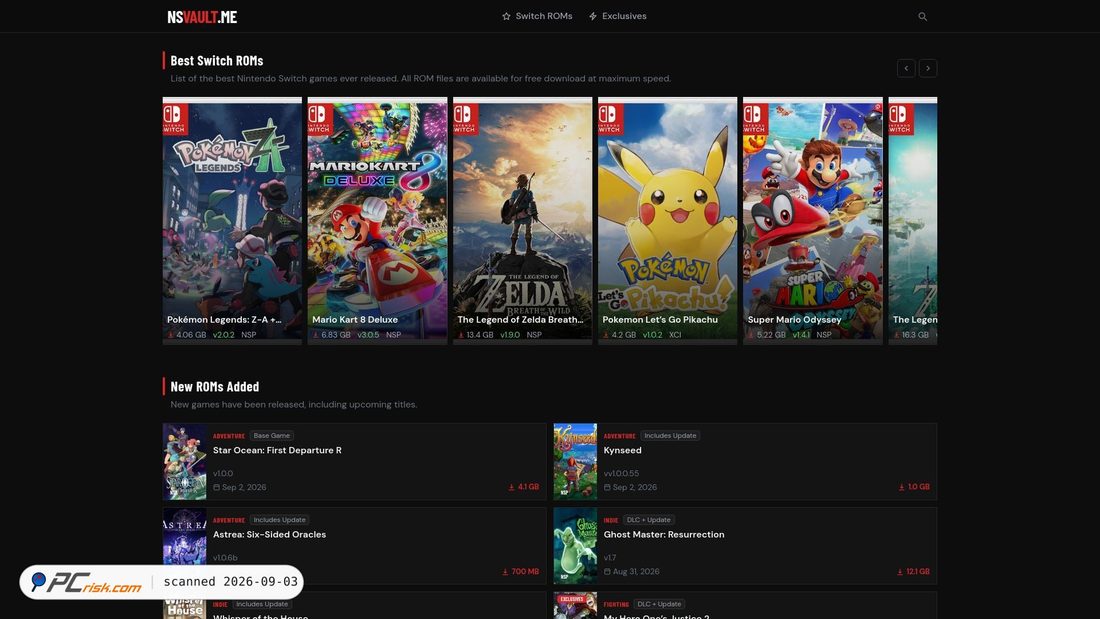Screen dimensions: 1100x619
Task: Click the search magnifier icon
Action: [x=923, y=17]
